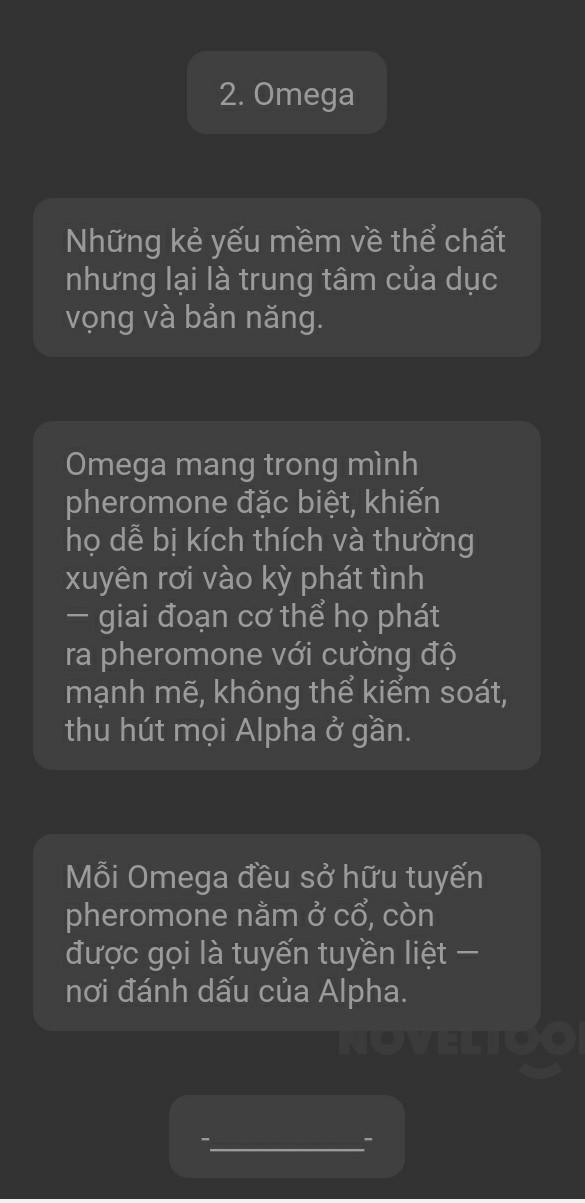Image resolution: width=585 pixels, height=1203 pixels.
Task: Tap the phrase "pheromone đặc biệt, khiến"
Action: (253, 502)
